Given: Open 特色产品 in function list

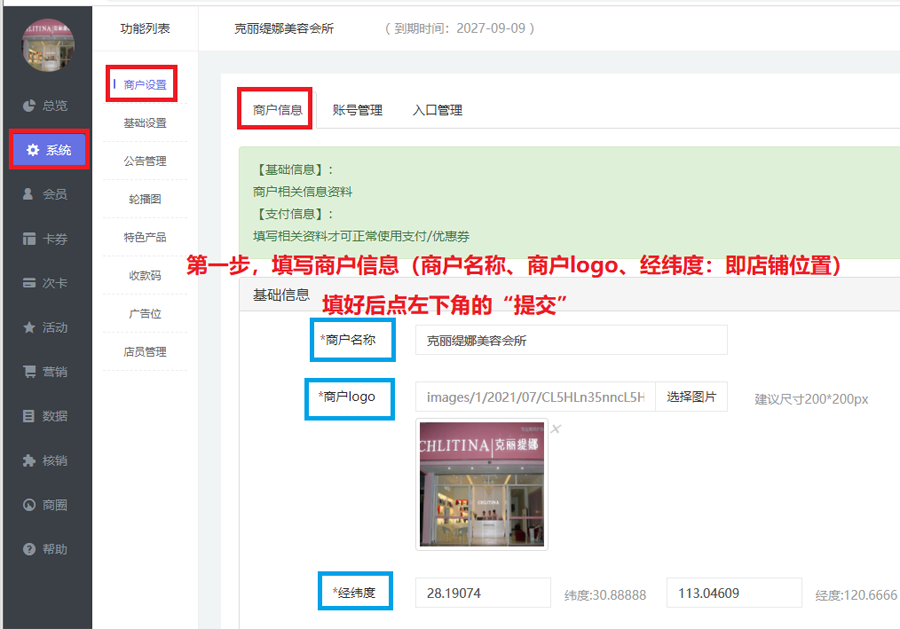Looking at the screenshot, I should coord(145,237).
